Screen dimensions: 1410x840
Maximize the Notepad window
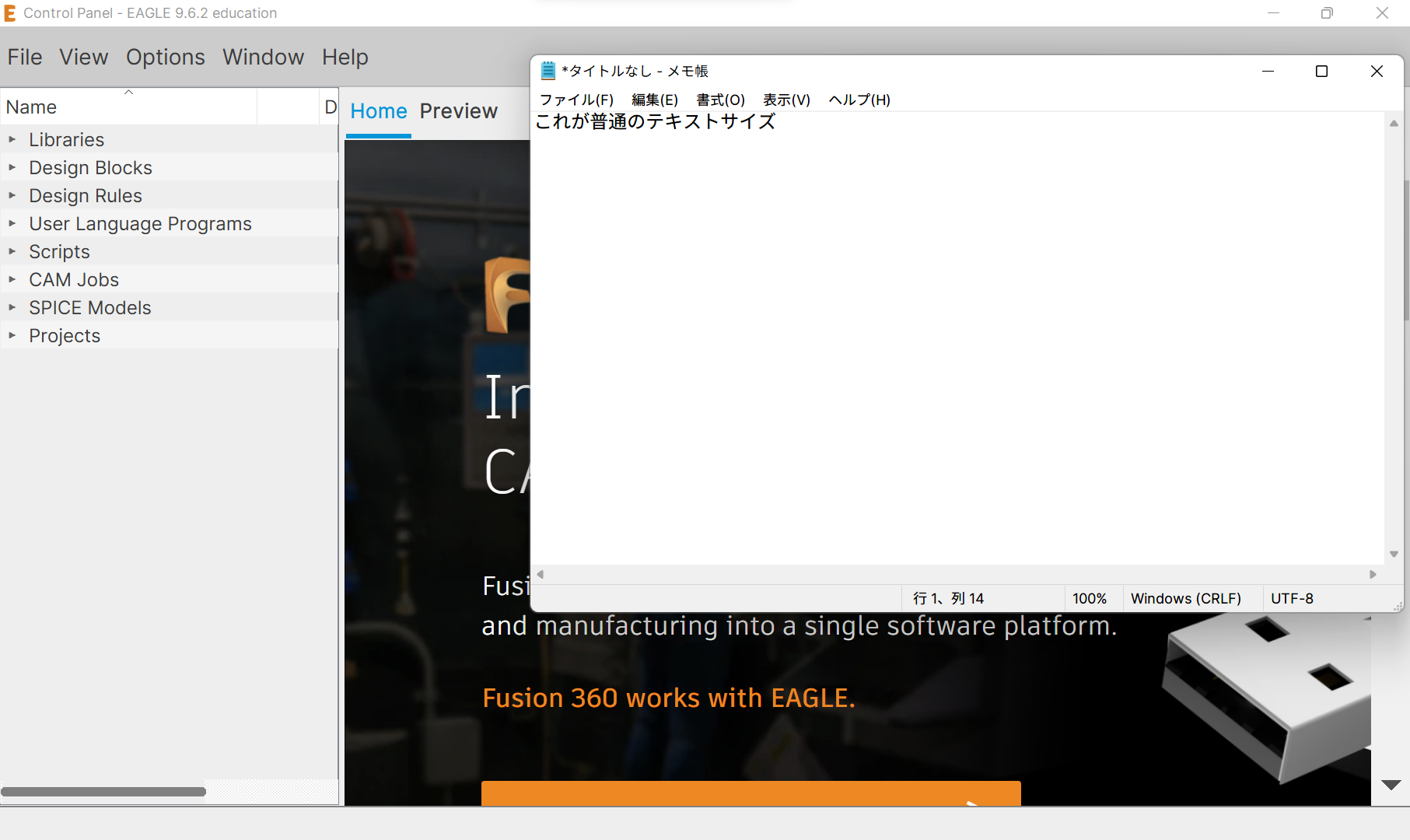click(1321, 72)
